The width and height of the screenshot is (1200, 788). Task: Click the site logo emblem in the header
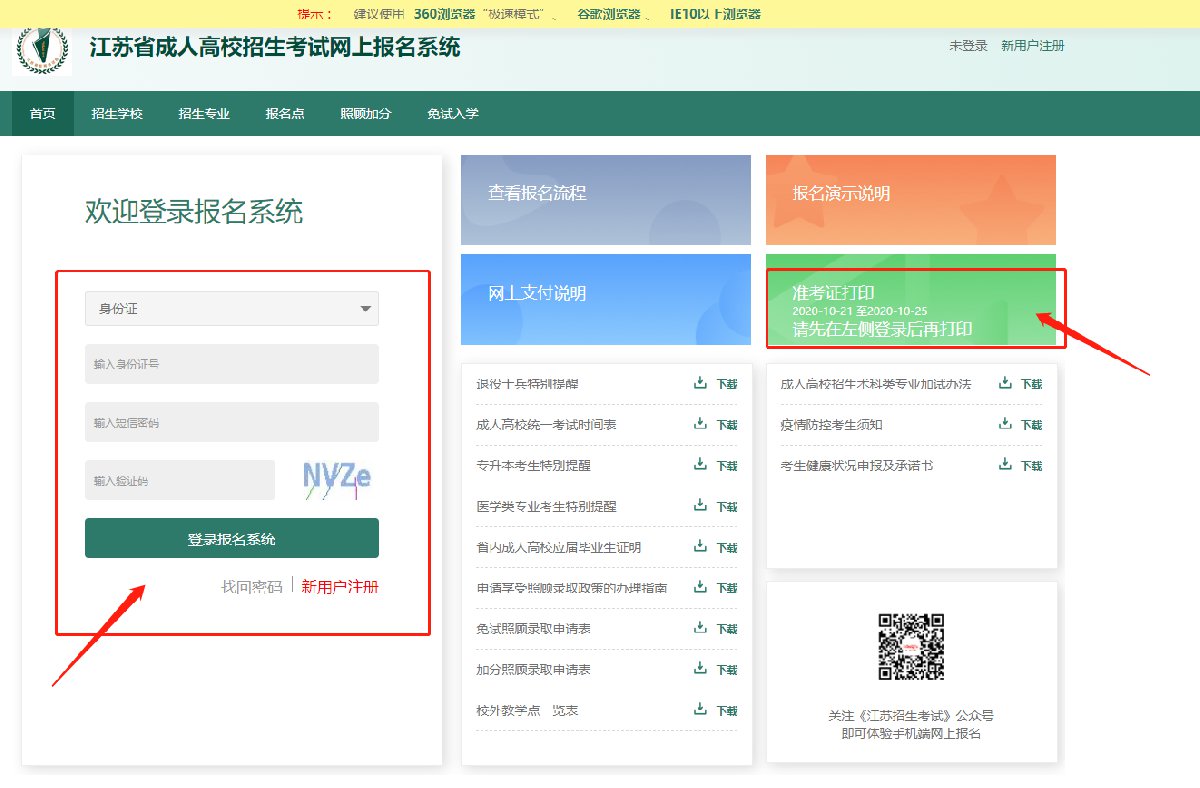tap(42, 49)
